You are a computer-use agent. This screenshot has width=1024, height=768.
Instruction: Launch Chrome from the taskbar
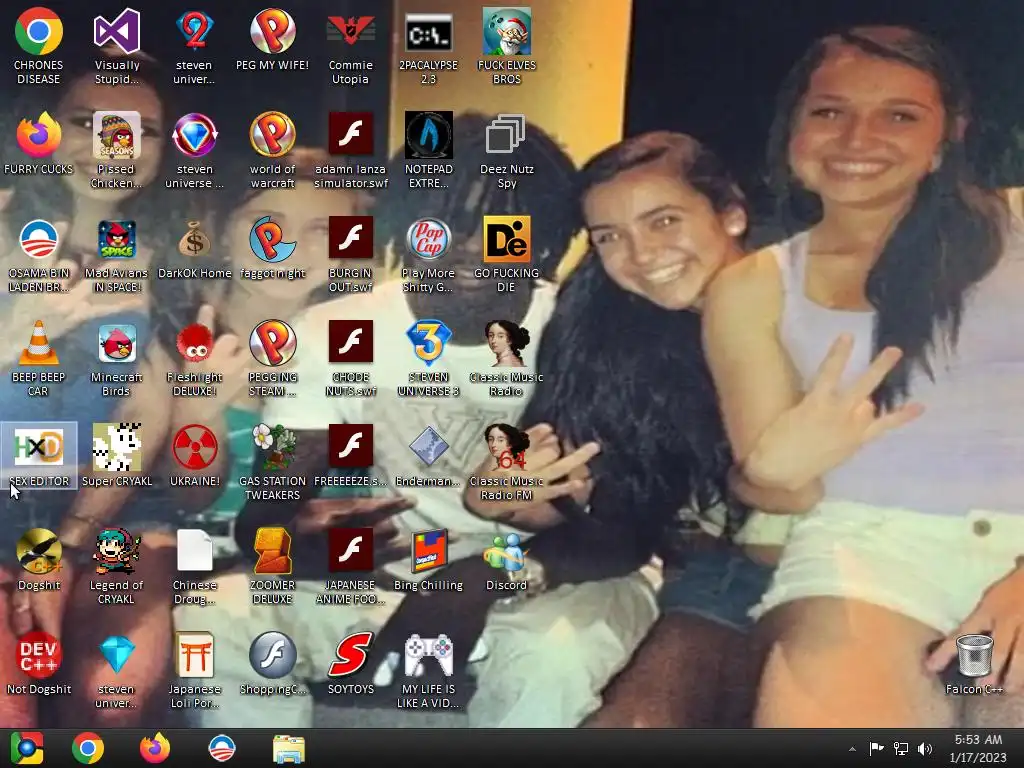point(88,748)
